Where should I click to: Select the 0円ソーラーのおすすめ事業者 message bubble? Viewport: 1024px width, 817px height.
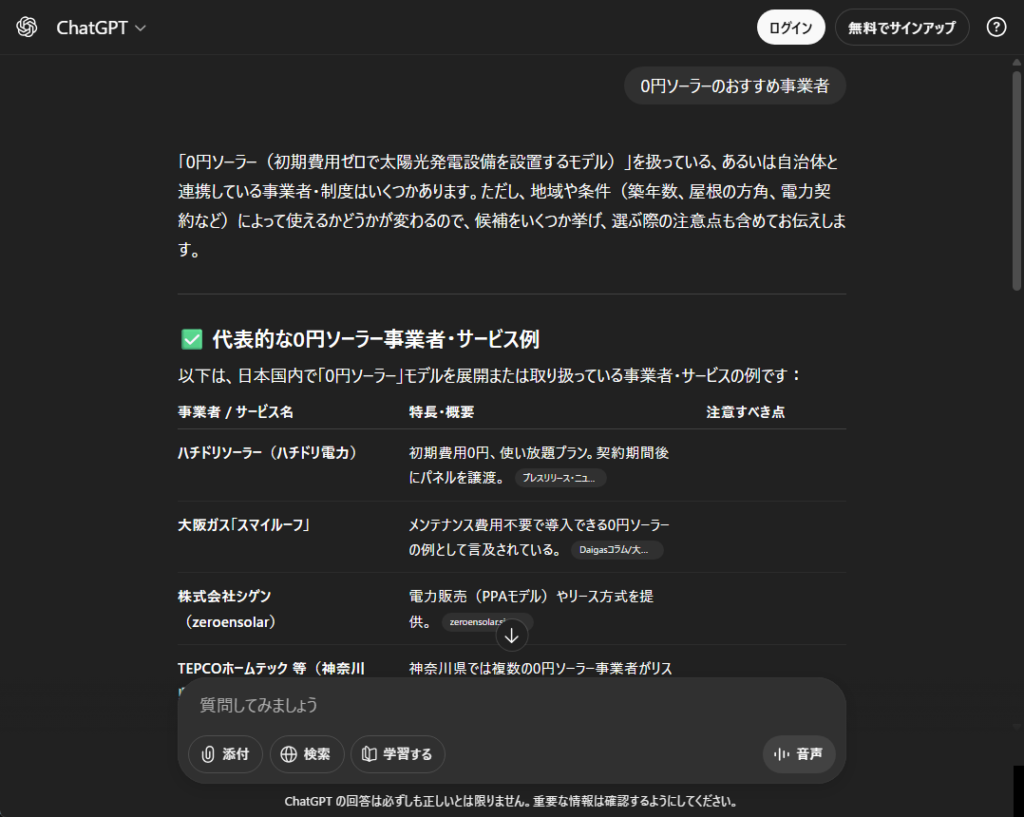point(735,86)
